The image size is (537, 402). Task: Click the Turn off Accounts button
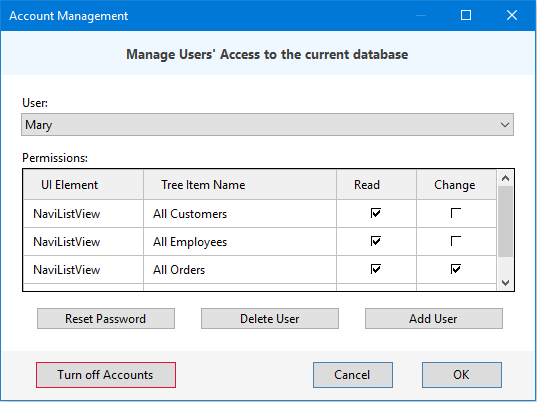click(x=106, y=375)
